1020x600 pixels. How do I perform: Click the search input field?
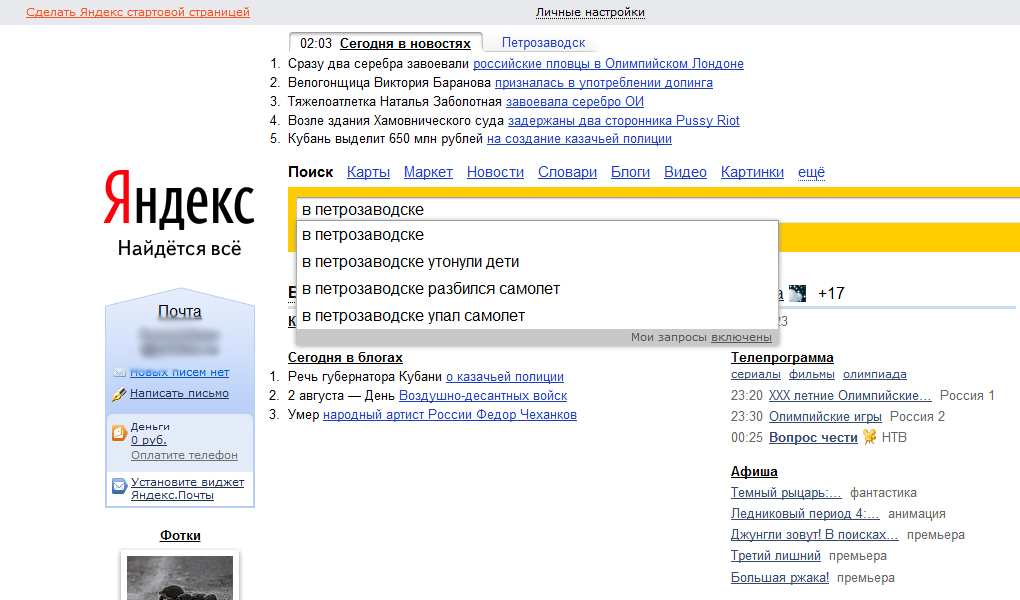(x=657, y=210)
